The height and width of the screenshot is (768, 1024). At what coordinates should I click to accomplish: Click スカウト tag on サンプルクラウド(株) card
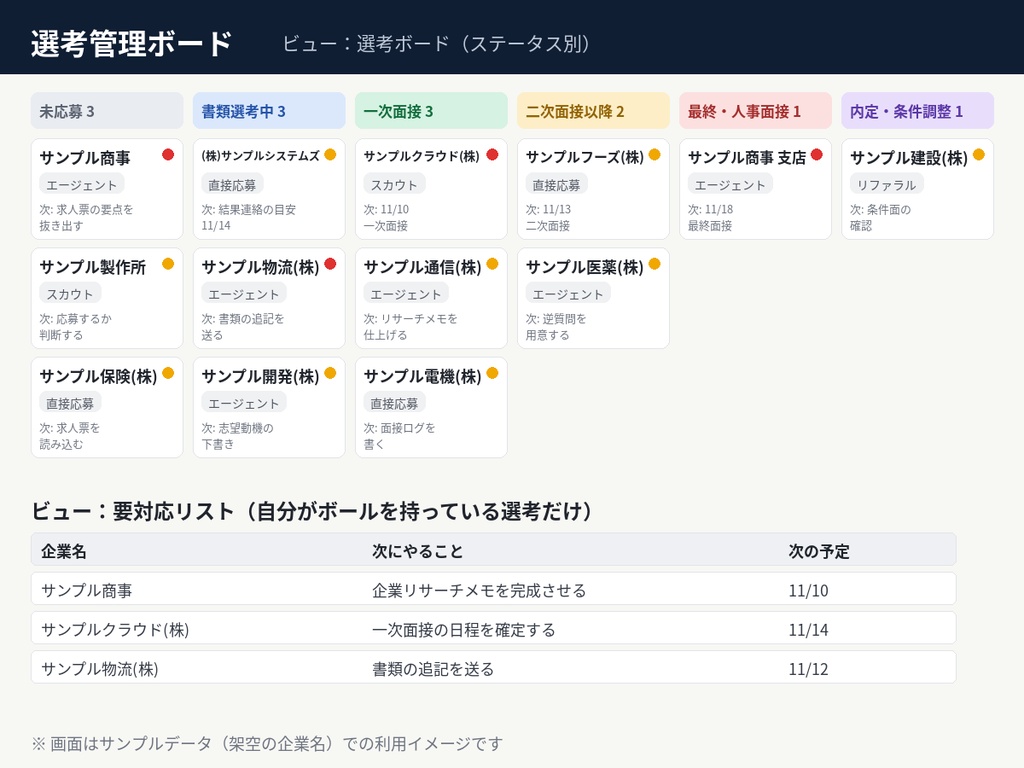pos(394,185)
